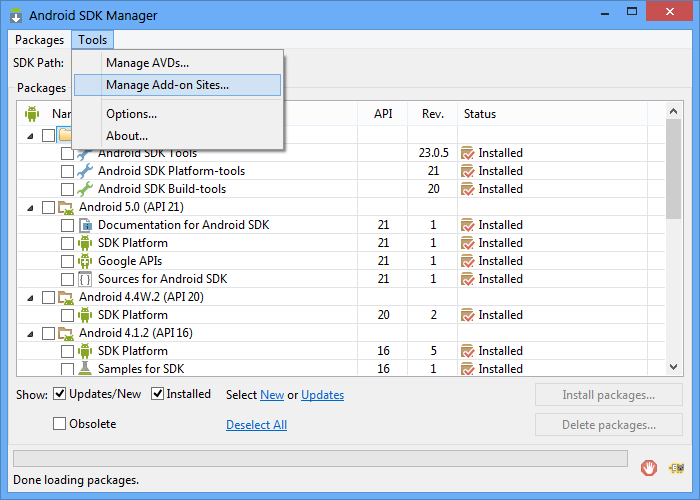Close the open Tools menu
Screen dimensions: 700x500
tap(92, 40)
